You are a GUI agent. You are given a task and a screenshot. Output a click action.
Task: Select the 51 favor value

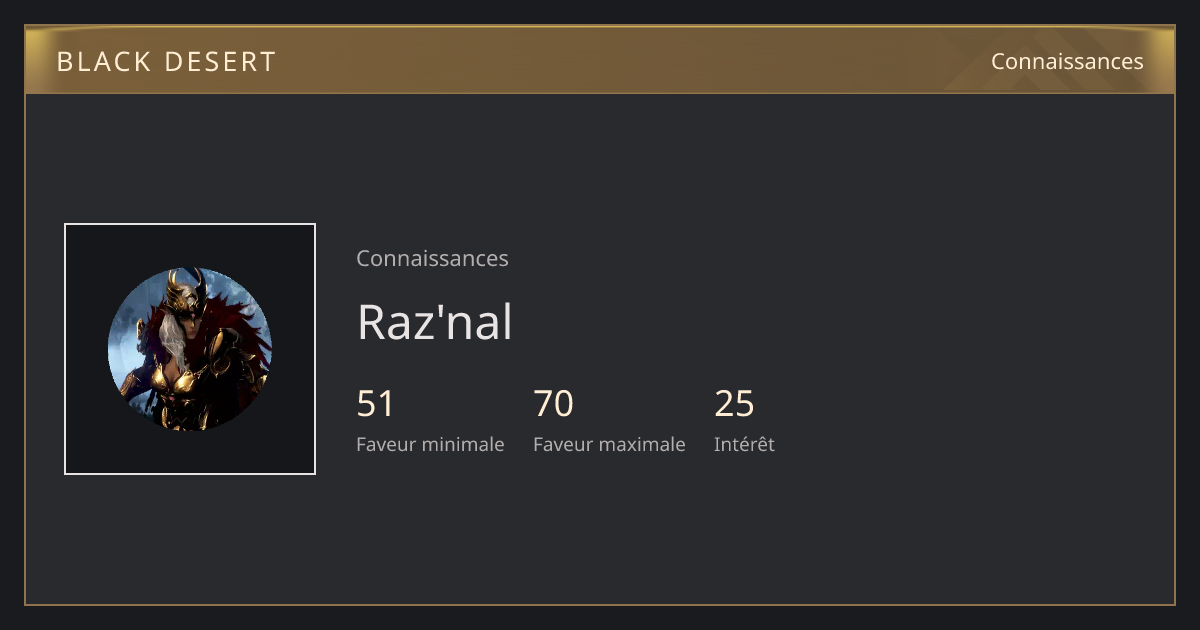pos(375,404)
